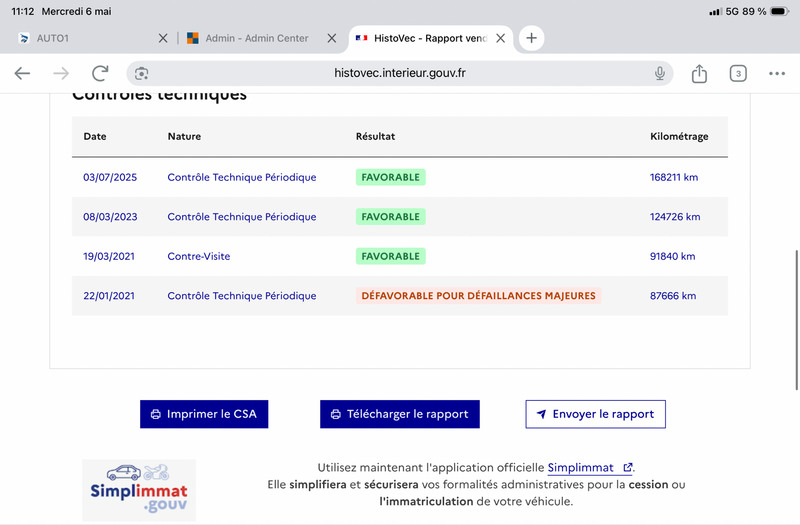
Task: Click the Imprimer le CSA button
Action: pyautogui.click(x=204, y=414)
